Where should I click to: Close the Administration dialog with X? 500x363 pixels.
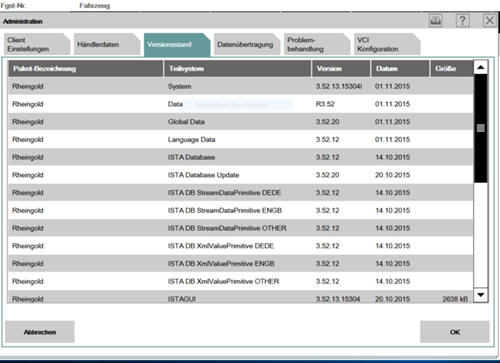coord(490,21)
